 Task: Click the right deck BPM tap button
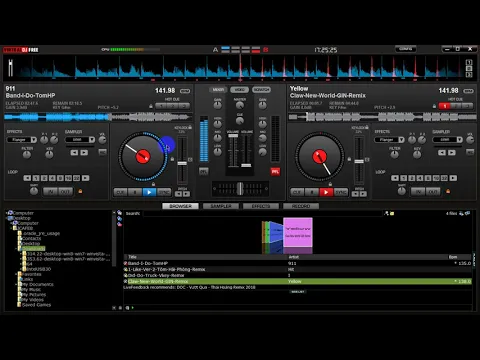(x=468, y=91)
